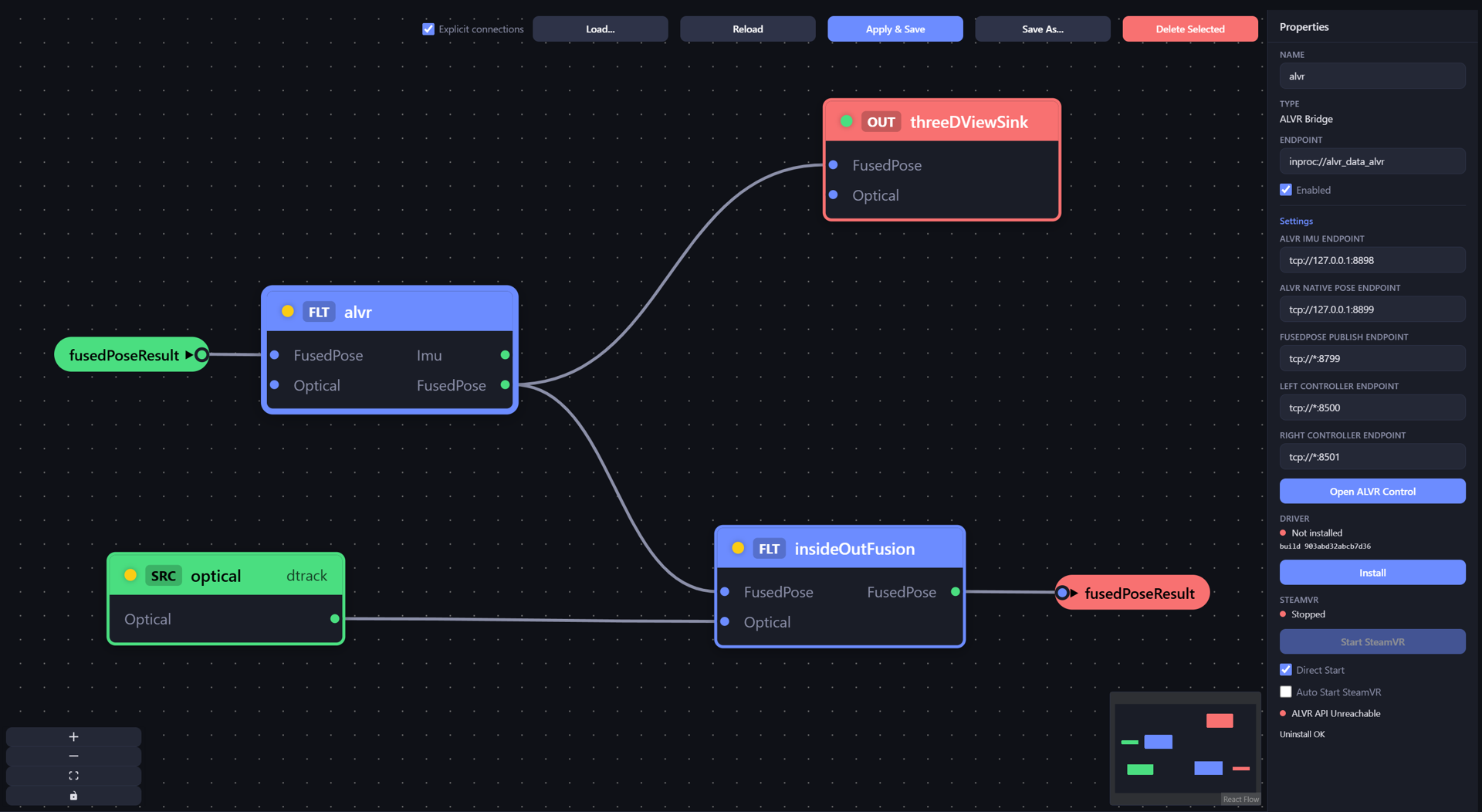Focus the Endpoint input field
The image size is (1482, 812).
pyautogui.click(x=1372, y=161)
